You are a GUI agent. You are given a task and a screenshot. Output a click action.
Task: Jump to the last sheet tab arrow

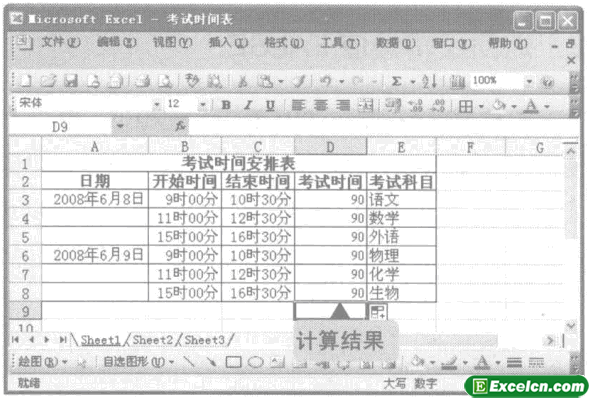point(63,340)
